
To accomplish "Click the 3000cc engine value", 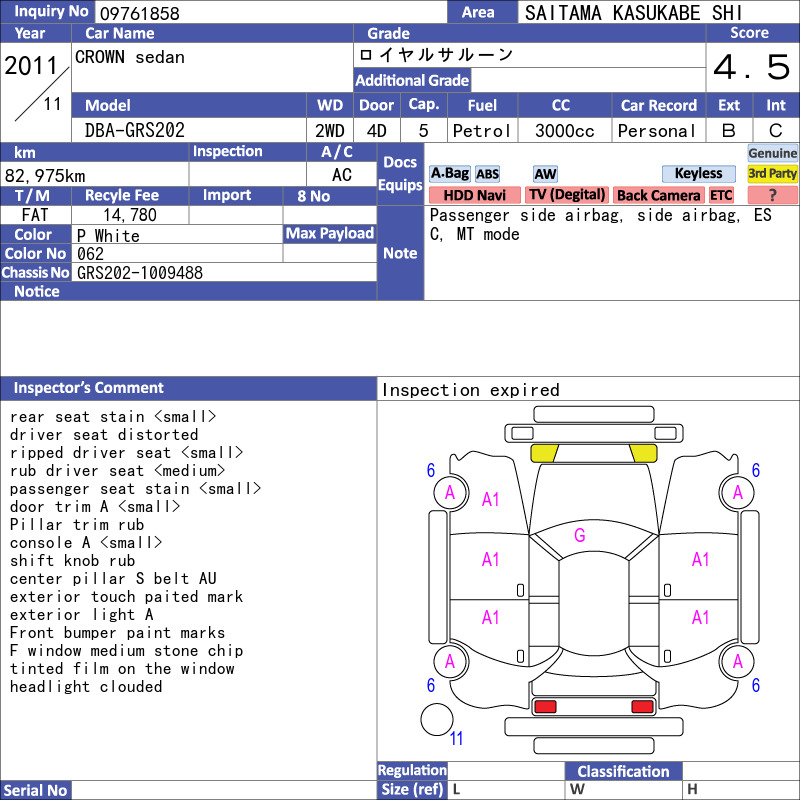I will click(x=564, y=131).
